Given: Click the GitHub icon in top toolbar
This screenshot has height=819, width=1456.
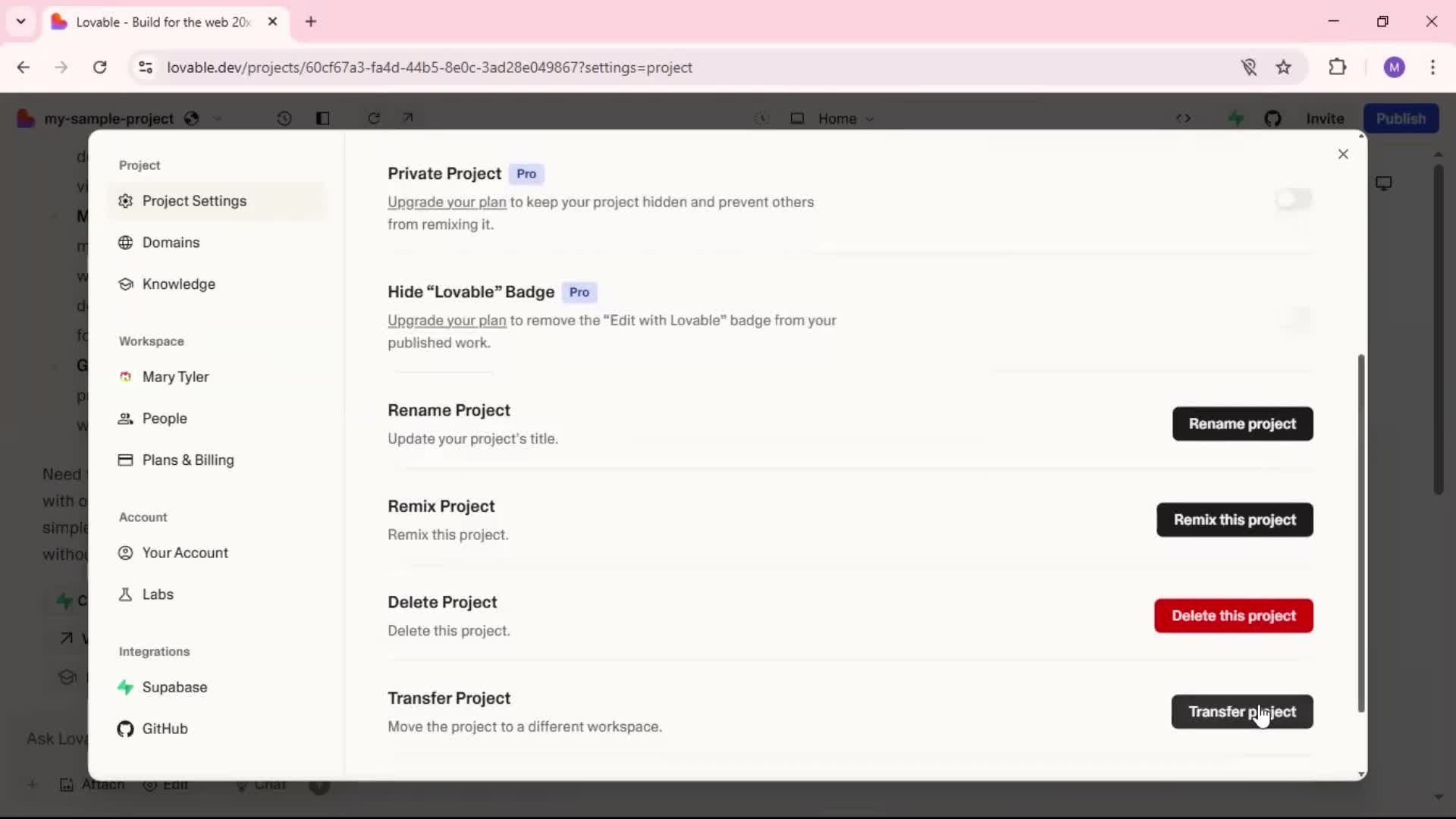Looking at the screenshot, I should coord(1272,118).
